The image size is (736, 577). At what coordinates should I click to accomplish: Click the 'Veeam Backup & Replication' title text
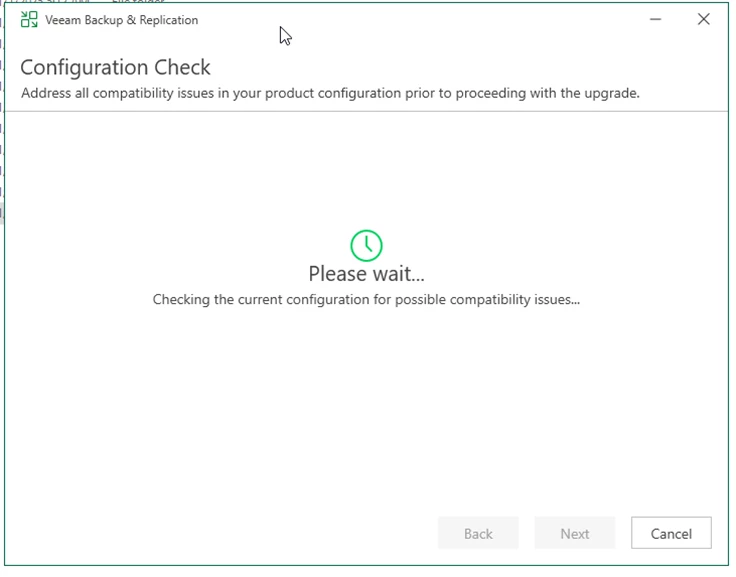[121, 20]
